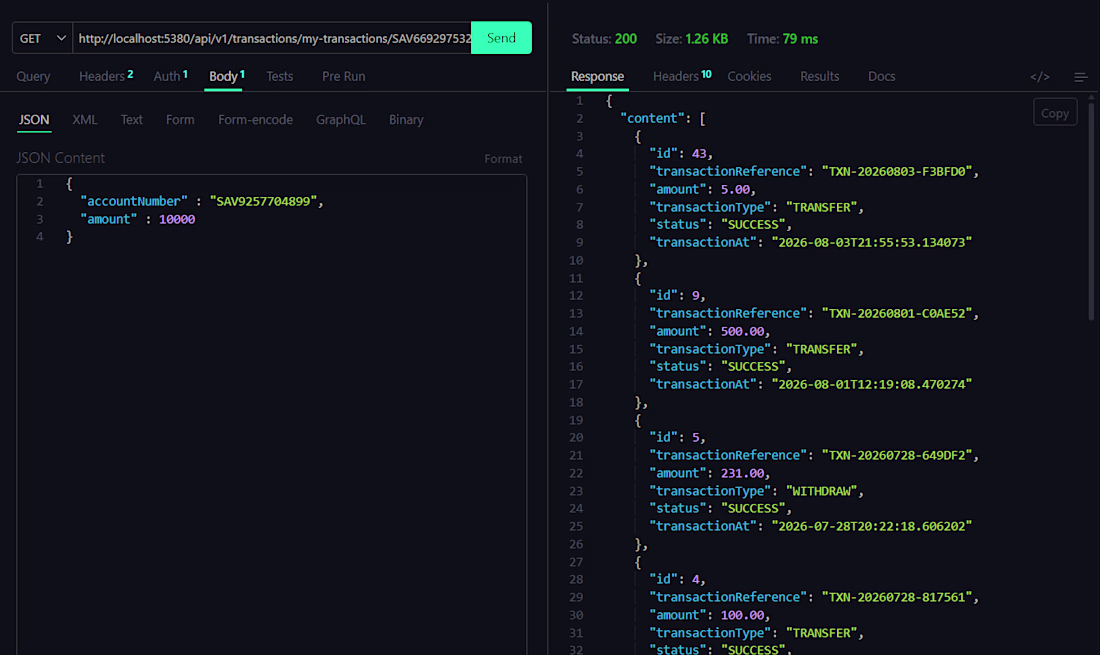This screenshot has width=1100, height=655.
Task: Click the accountNumber value "SAV9257704899"
Action: click(263, 201)
